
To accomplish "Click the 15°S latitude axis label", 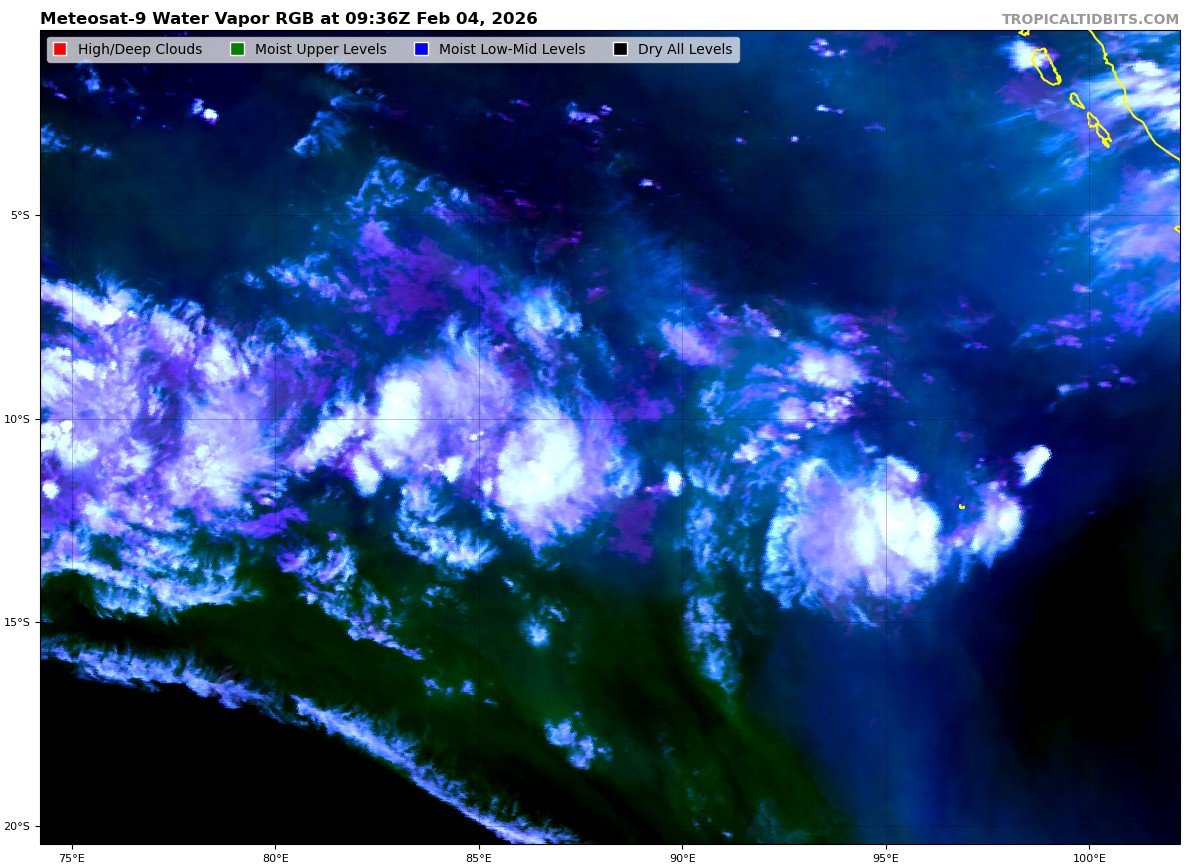I will 17,622.
